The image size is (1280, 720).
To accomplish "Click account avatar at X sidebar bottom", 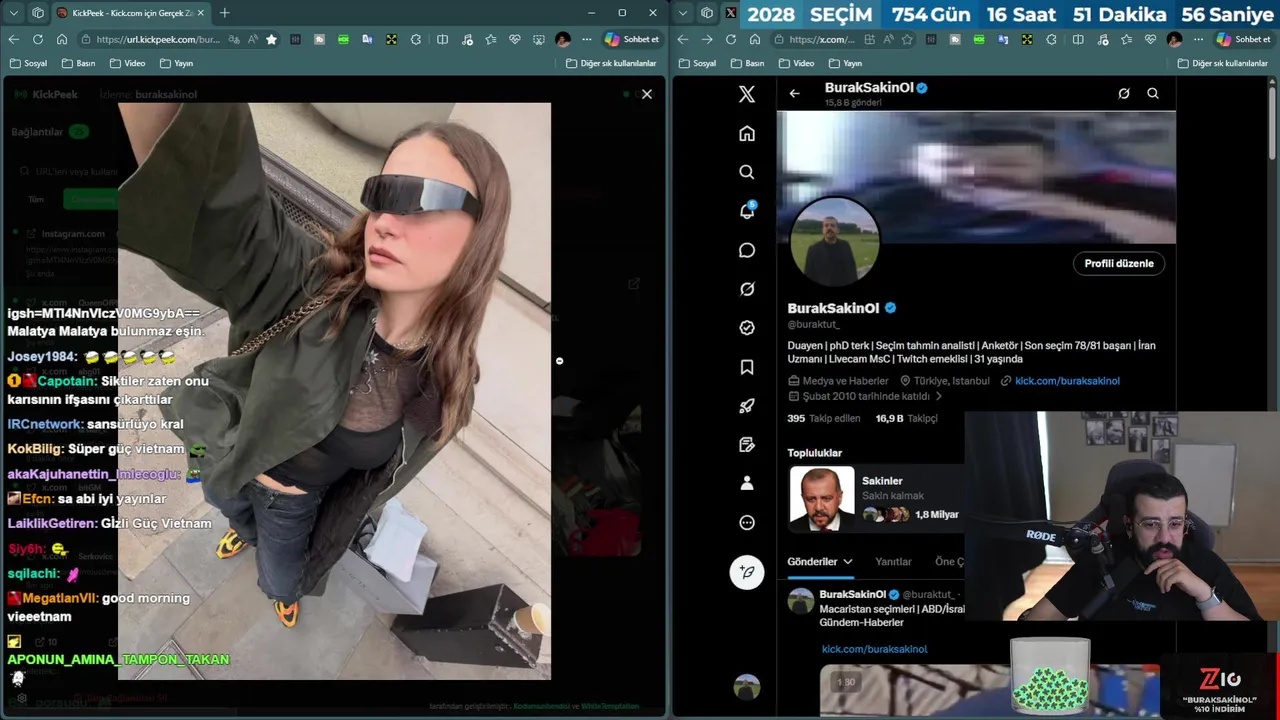I will tap(747, 687).
